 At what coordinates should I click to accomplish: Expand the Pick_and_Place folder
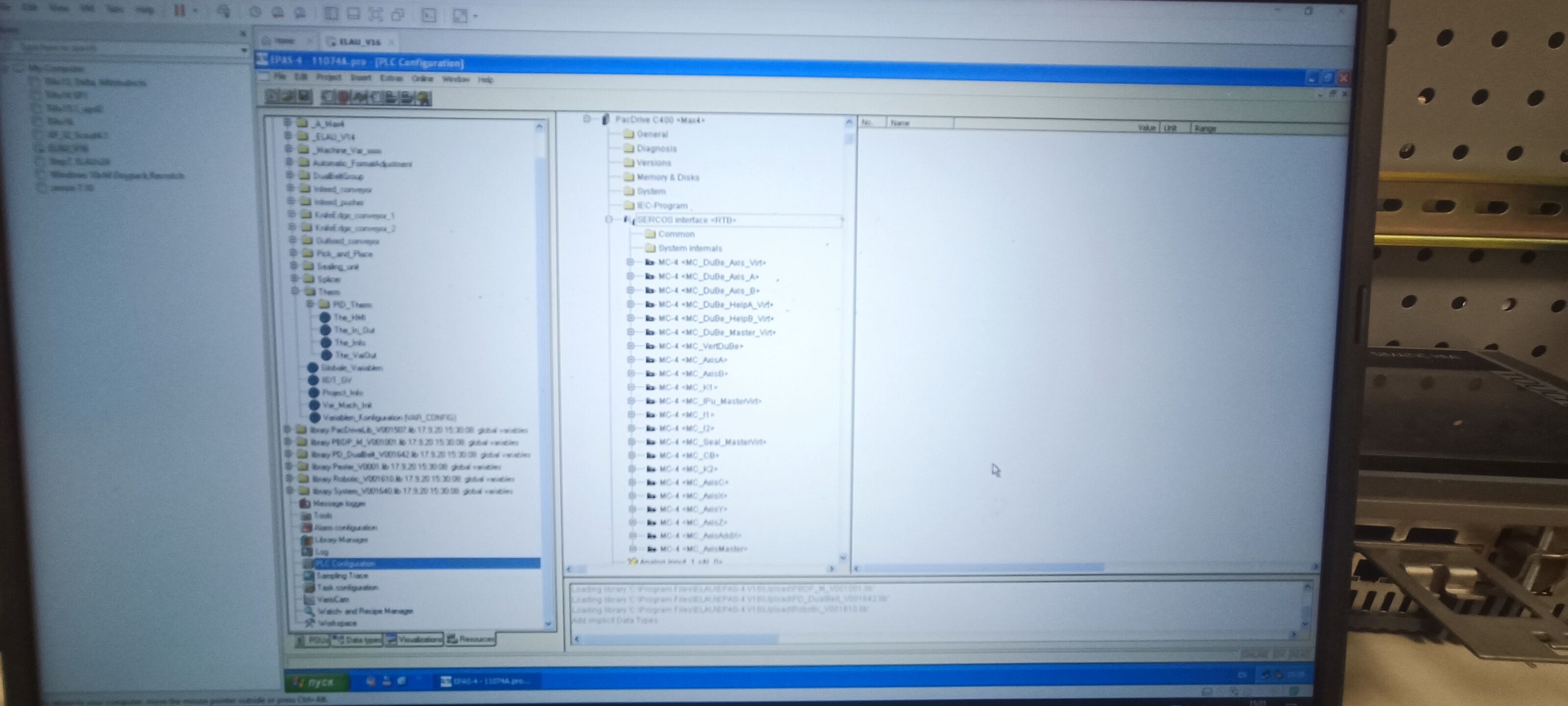click(293, 253)
